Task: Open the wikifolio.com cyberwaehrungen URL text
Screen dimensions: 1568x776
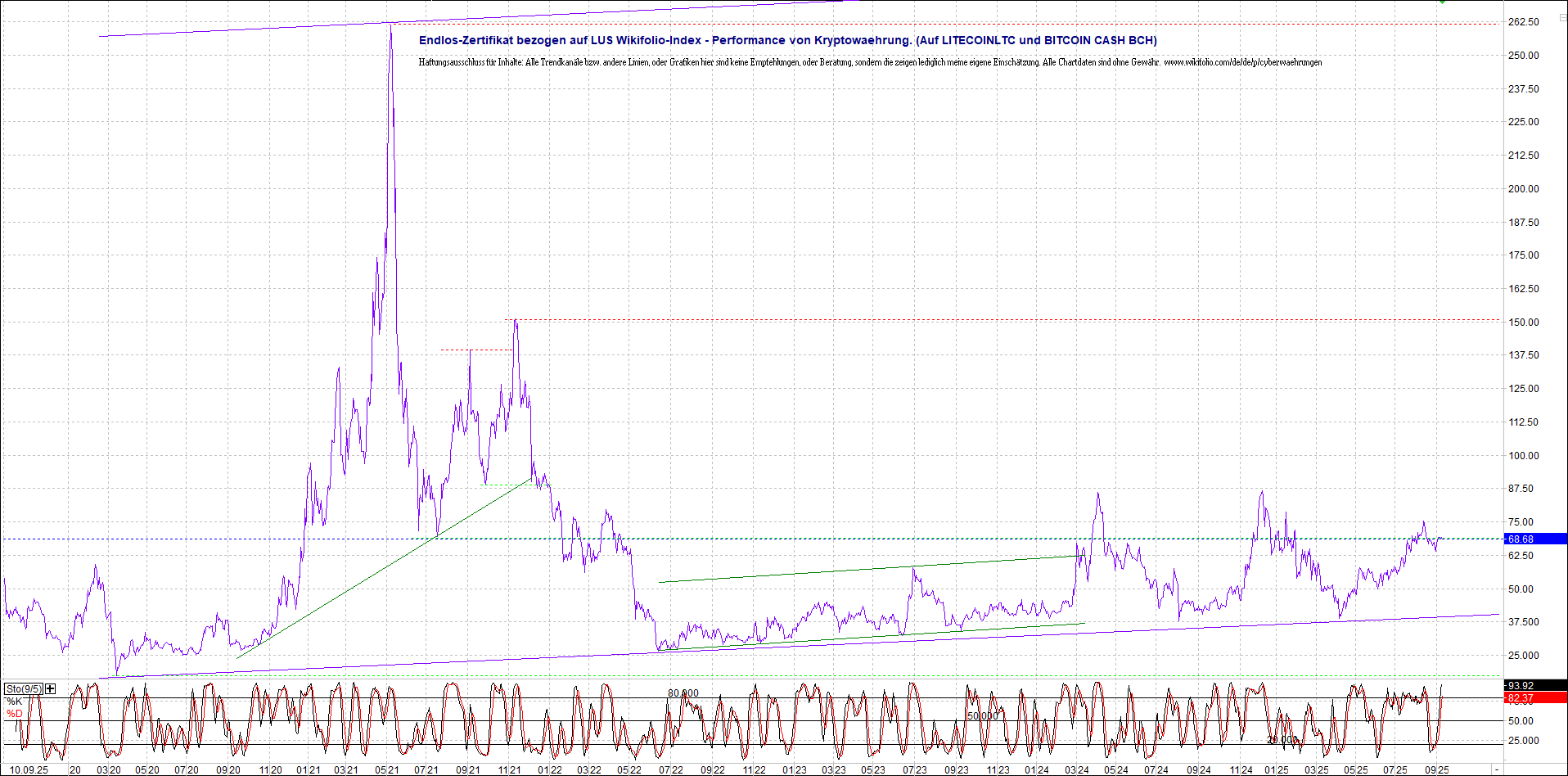Action: point(1242,62)
